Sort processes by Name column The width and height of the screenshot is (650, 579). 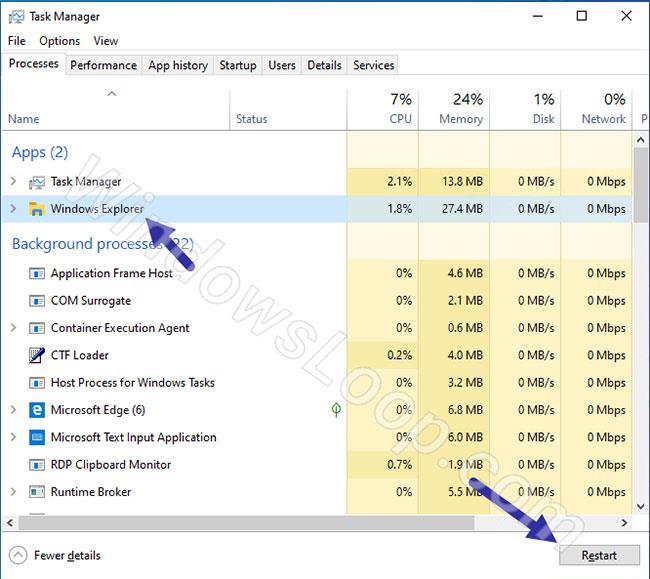coord(115,110)
